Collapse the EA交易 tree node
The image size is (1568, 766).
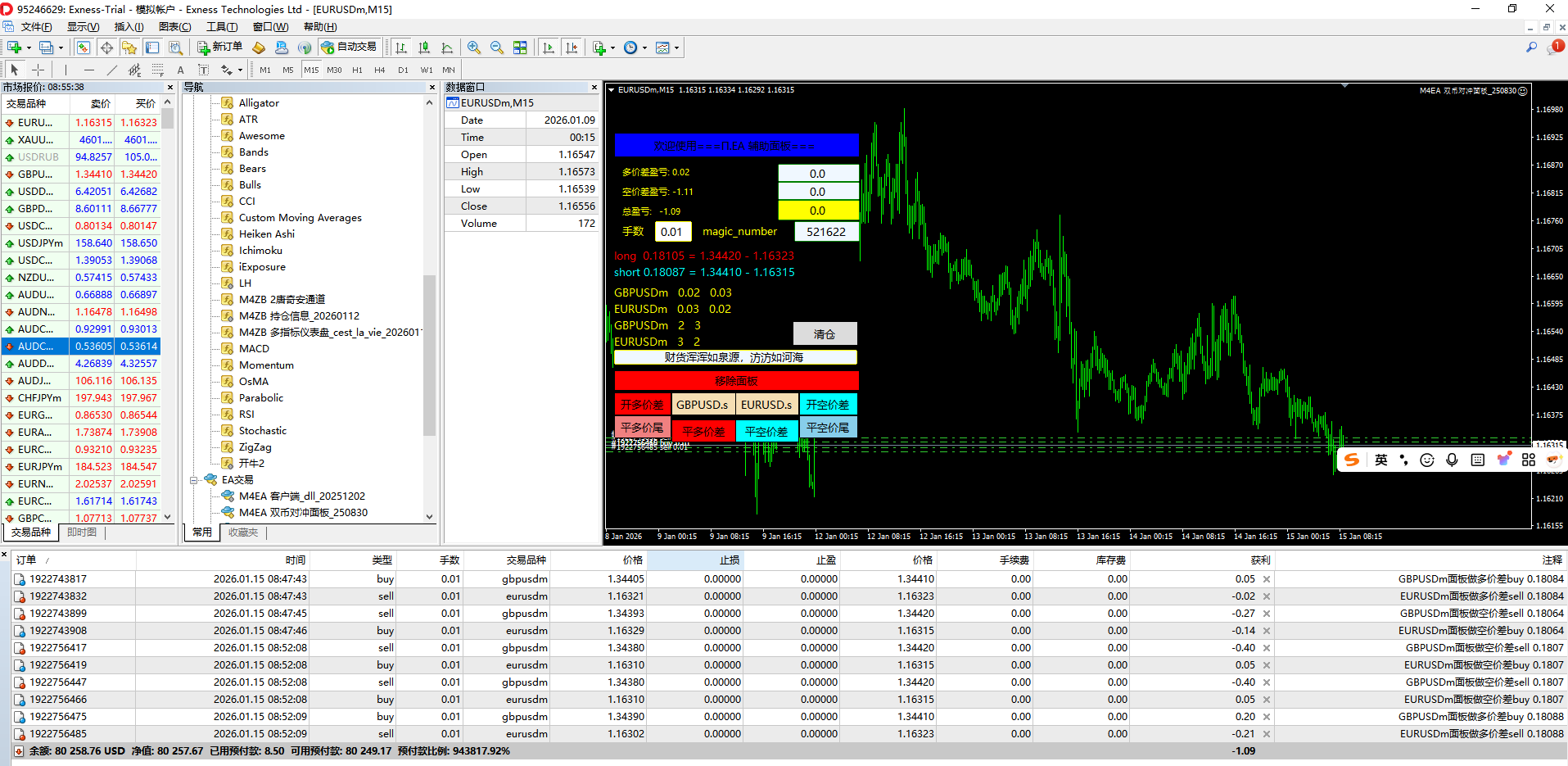[x=194, y=480]
